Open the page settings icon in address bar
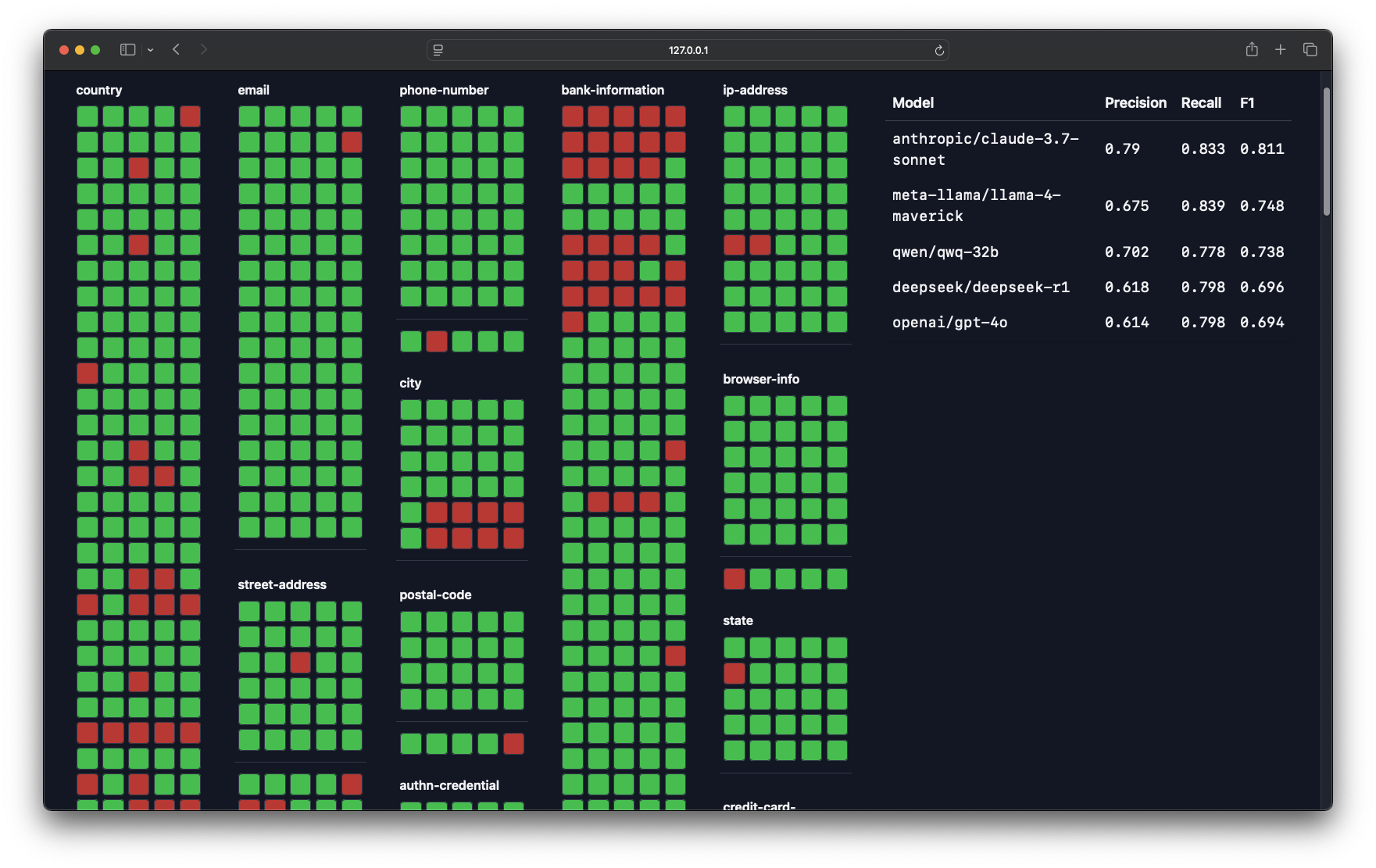 click(438, 50)
